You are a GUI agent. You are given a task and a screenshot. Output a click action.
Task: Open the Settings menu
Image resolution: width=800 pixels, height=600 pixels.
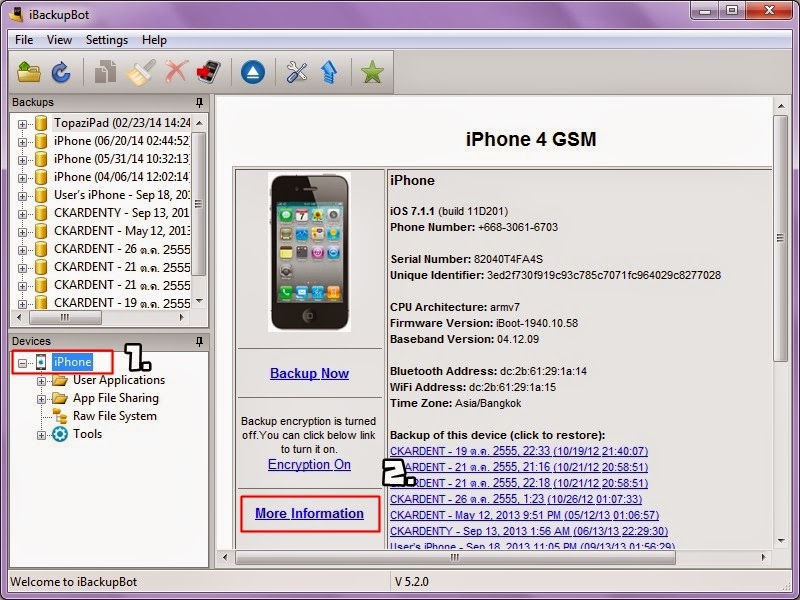pos(107,40)
